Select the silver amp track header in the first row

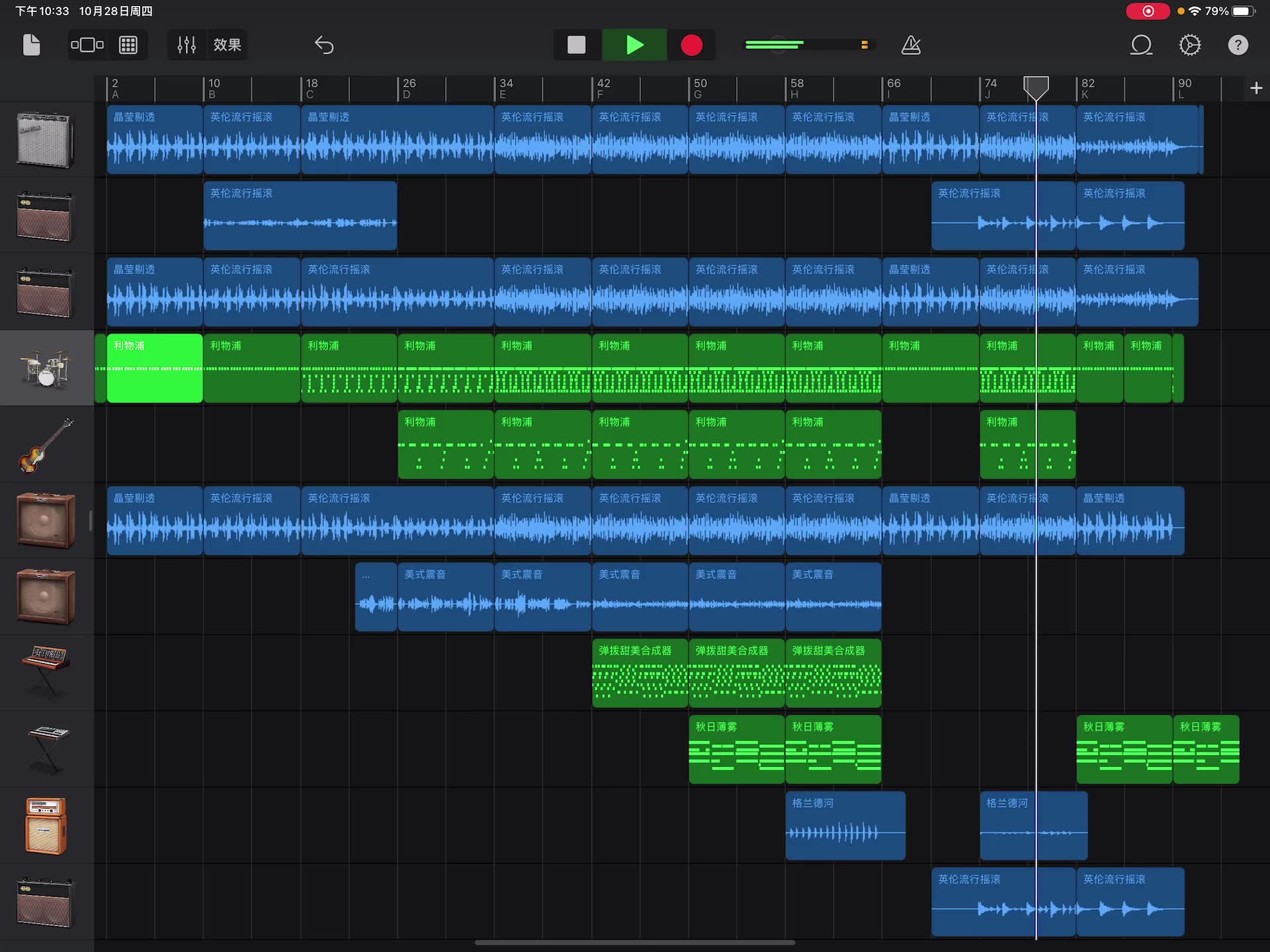(x=45, y=139)
